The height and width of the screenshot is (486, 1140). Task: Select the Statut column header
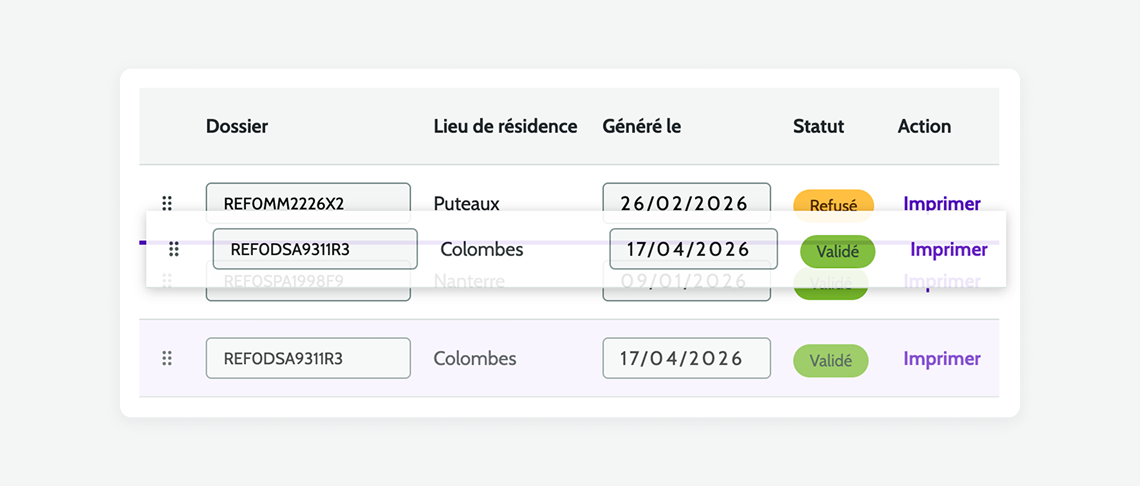tap(819, 127)
